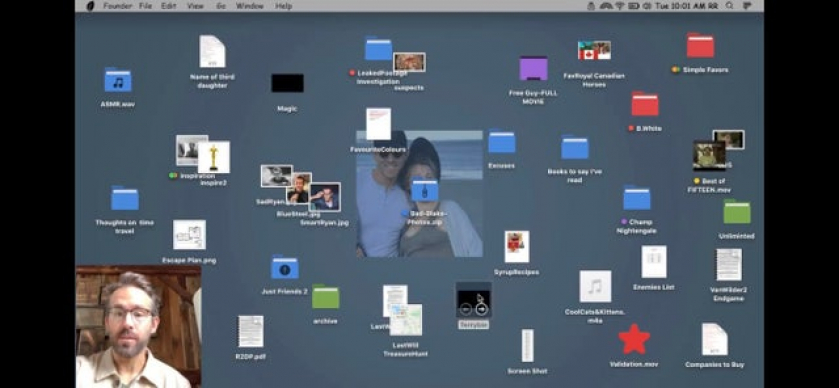Select the inspire2 gold statuette image
This screenshot has width=839, height=388.
[214, 157]
